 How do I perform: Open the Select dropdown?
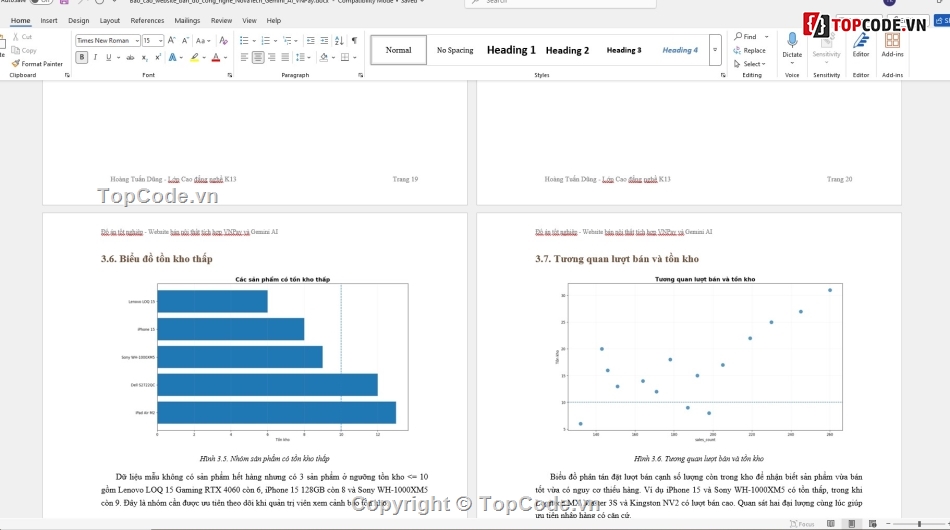click(750, 64)
